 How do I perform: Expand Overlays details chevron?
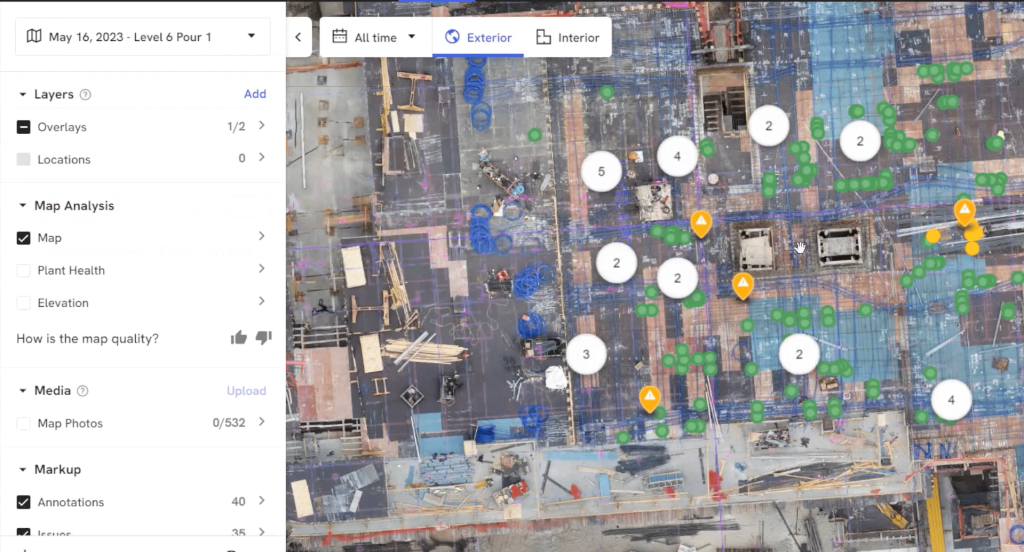(x=262, y=125)
